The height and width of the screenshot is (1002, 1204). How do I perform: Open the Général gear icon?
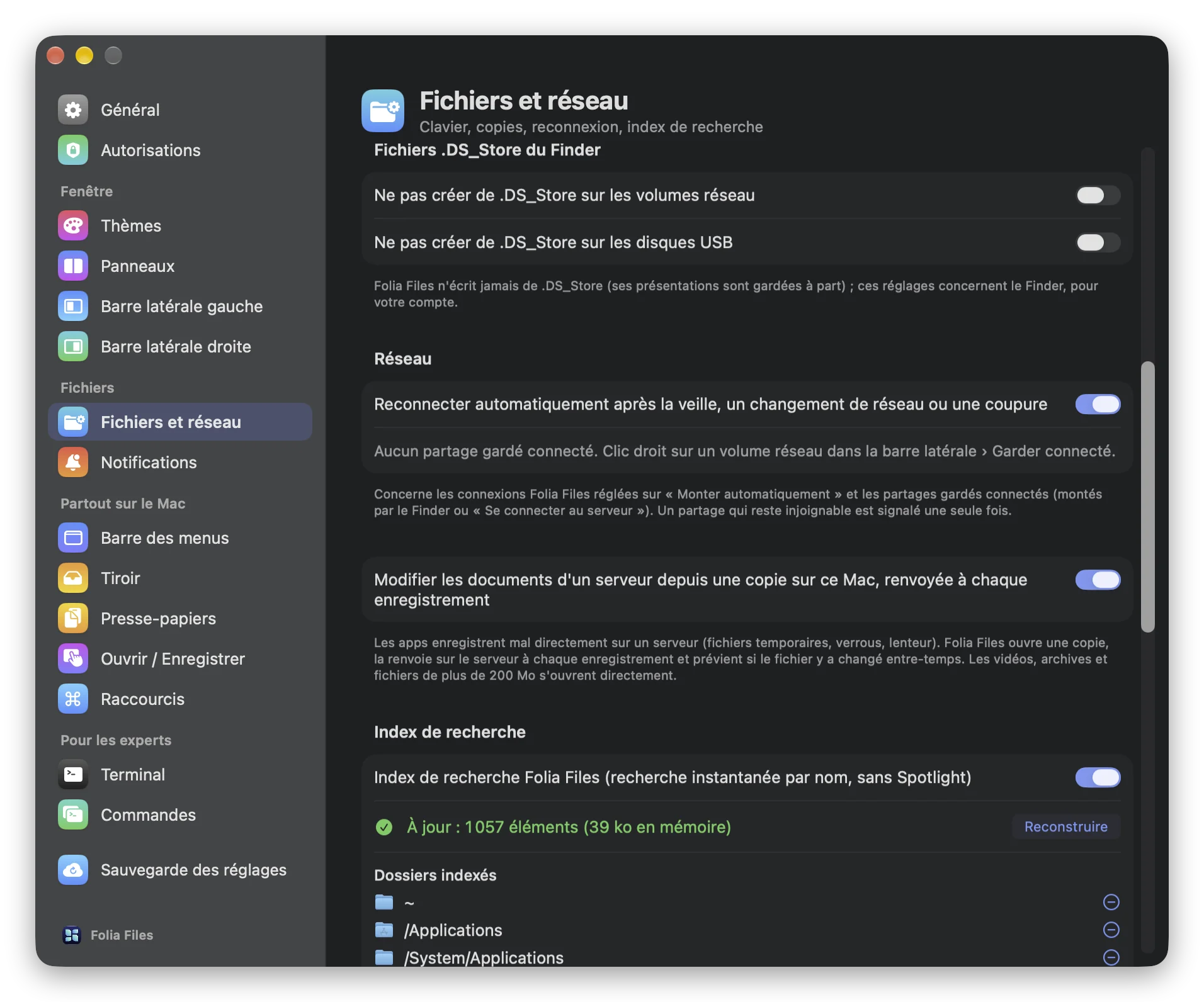click(x=73, y=110)
